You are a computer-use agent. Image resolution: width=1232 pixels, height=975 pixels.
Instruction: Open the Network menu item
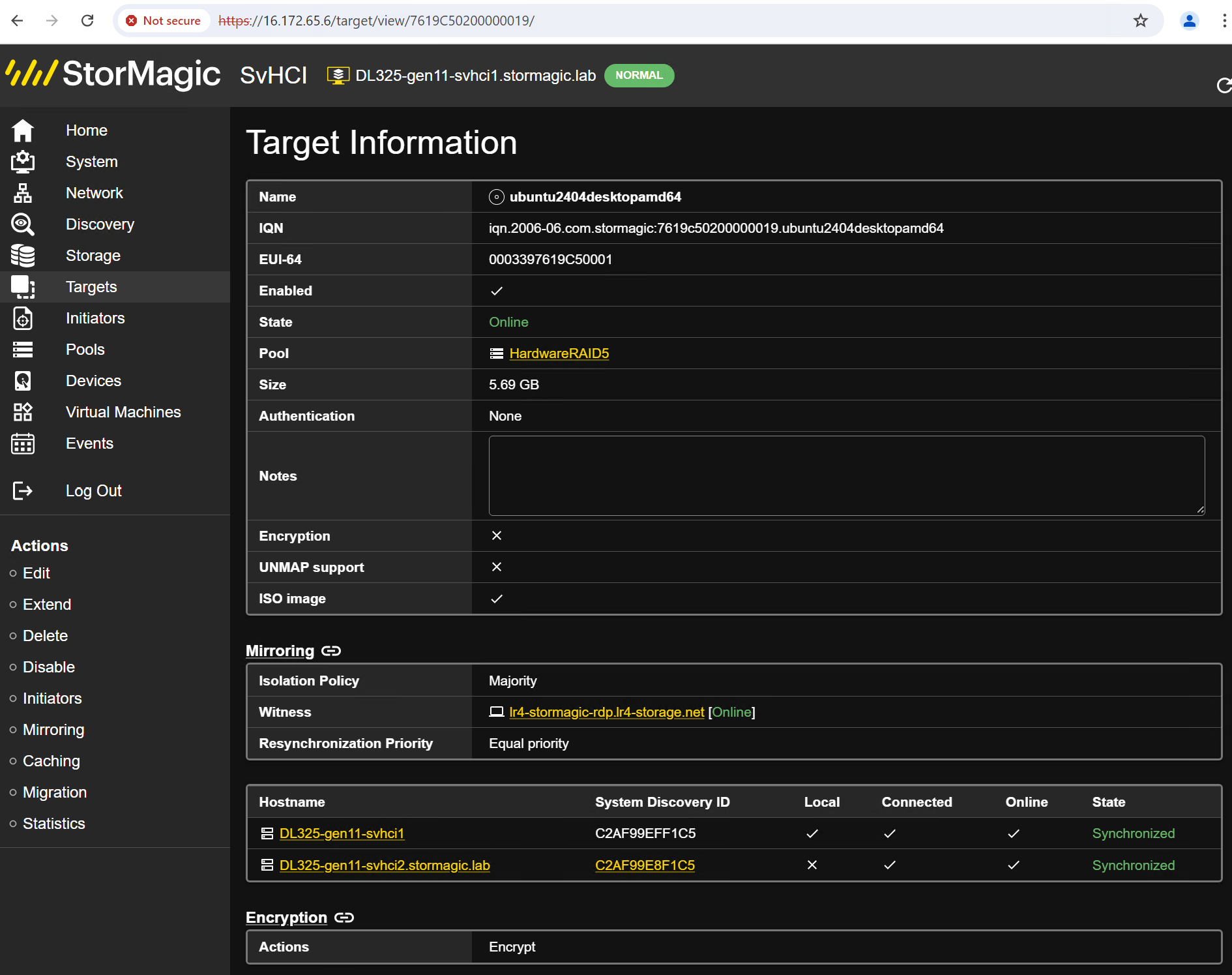(x=95, y=193)
